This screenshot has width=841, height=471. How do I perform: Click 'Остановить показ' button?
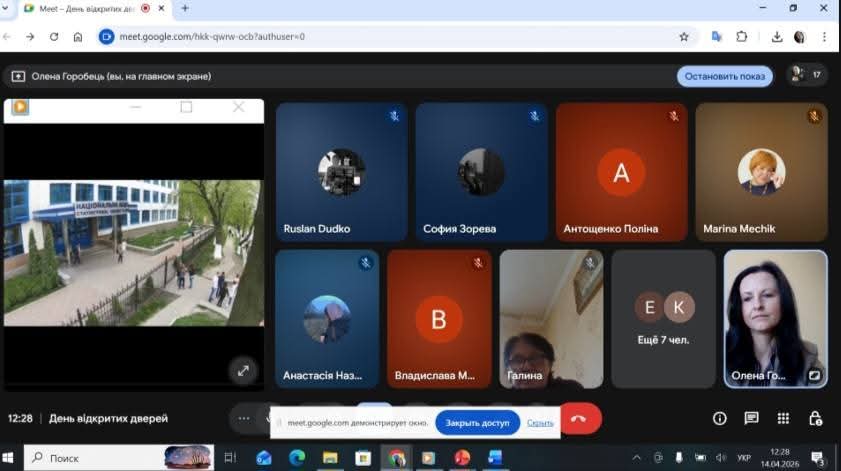[x=725, y=76]
